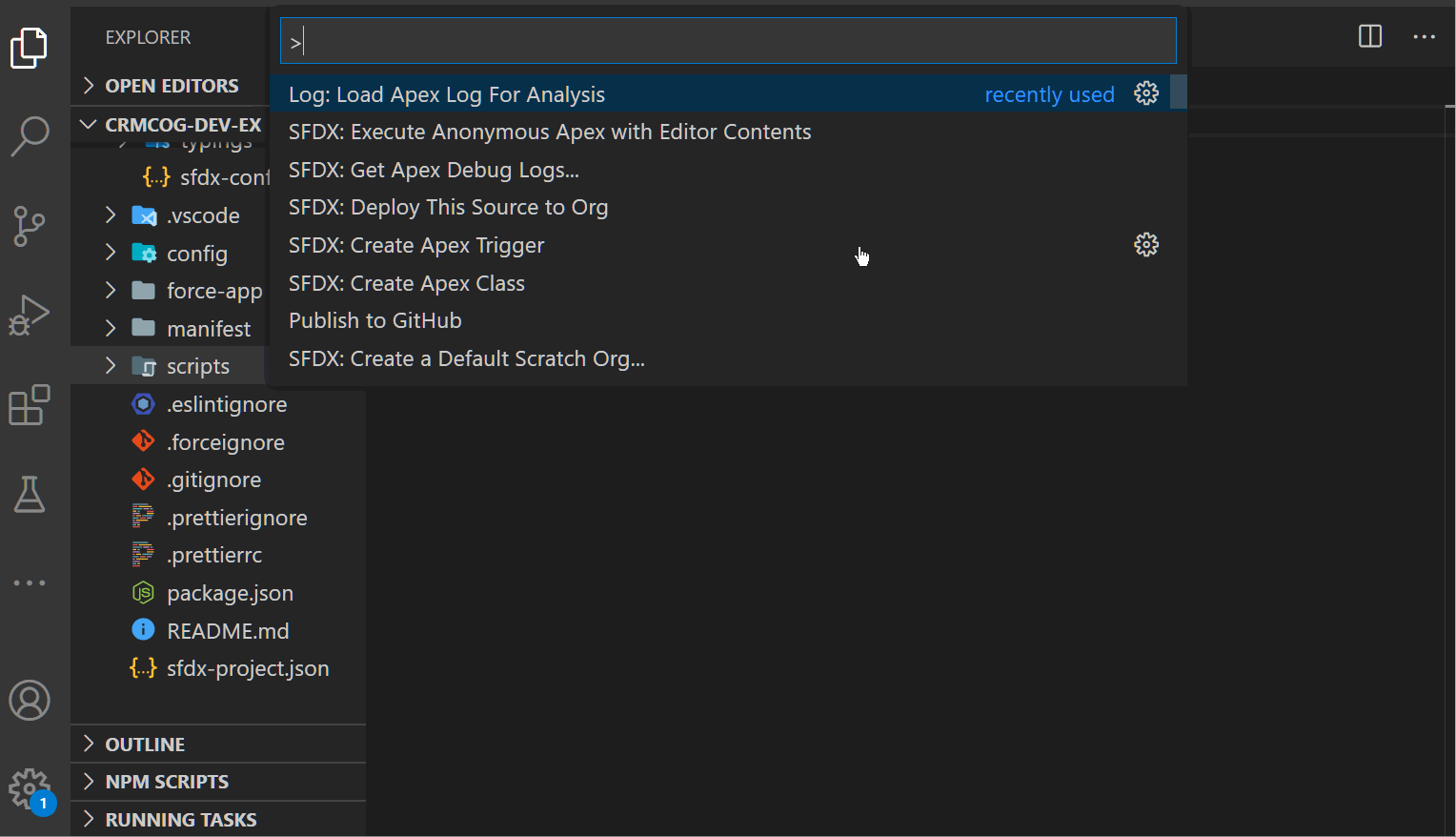
Task: Show additional views ellipsis in activity bar
Action: [30, 582]
